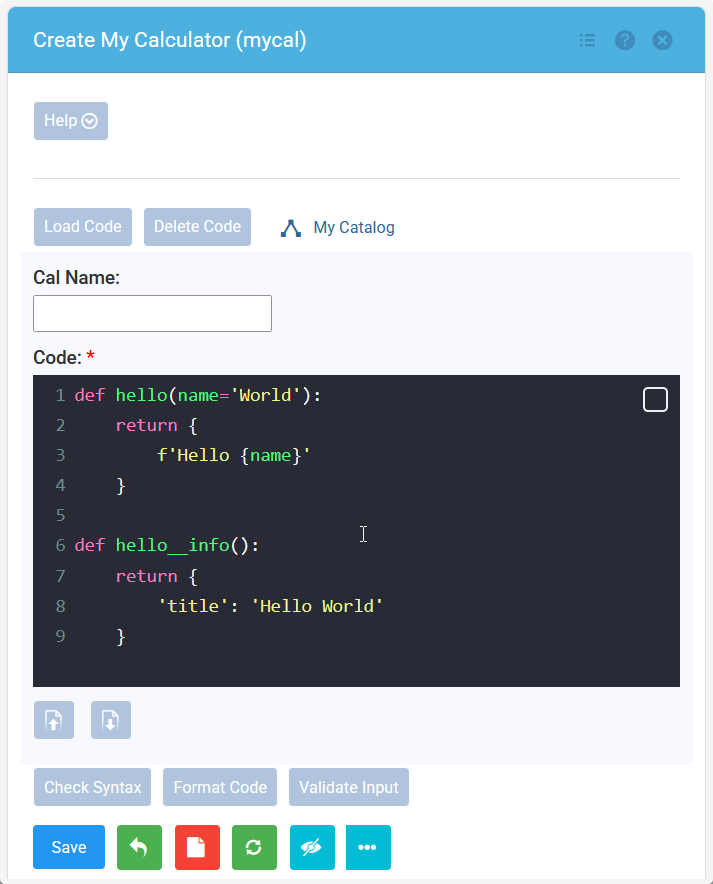The width and height of the screenshot is (713, 884).
Task: Click the My Catalog tree icon
Action: click(291, 228)
